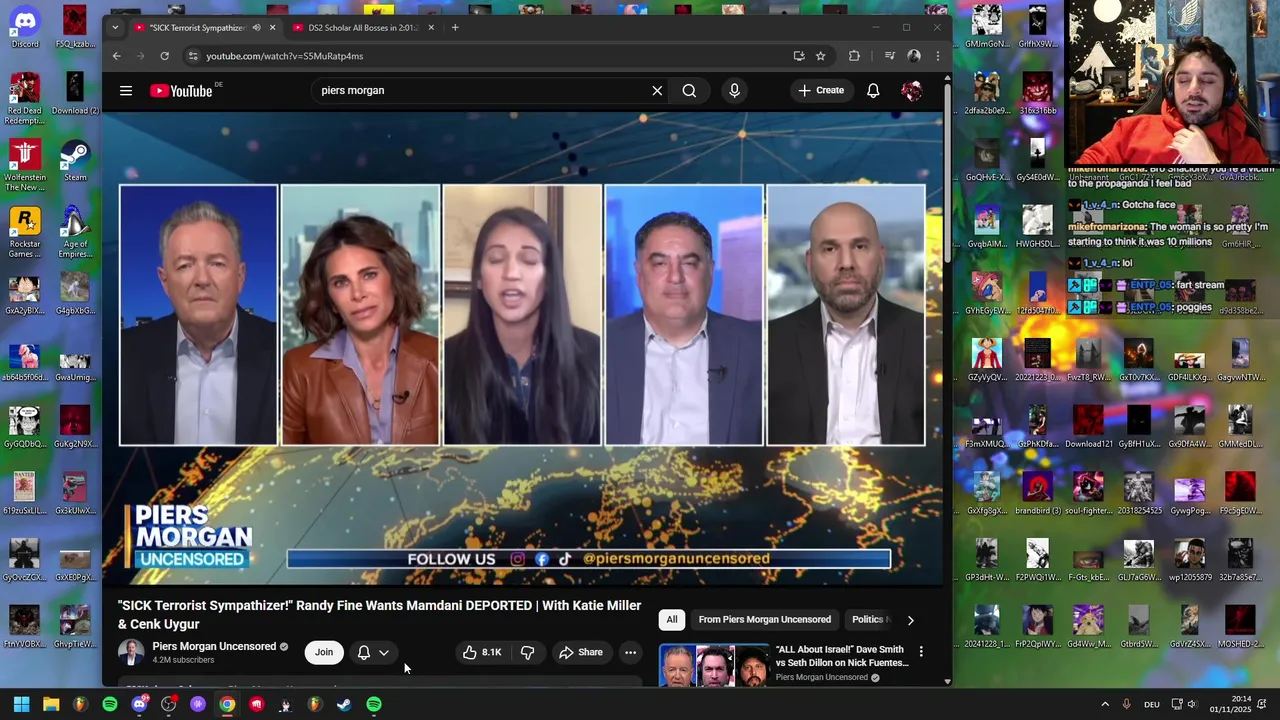This screenshot has width=1280, height=720.
Task: Clear the search box with the X
Action: [x=657, y=91]
